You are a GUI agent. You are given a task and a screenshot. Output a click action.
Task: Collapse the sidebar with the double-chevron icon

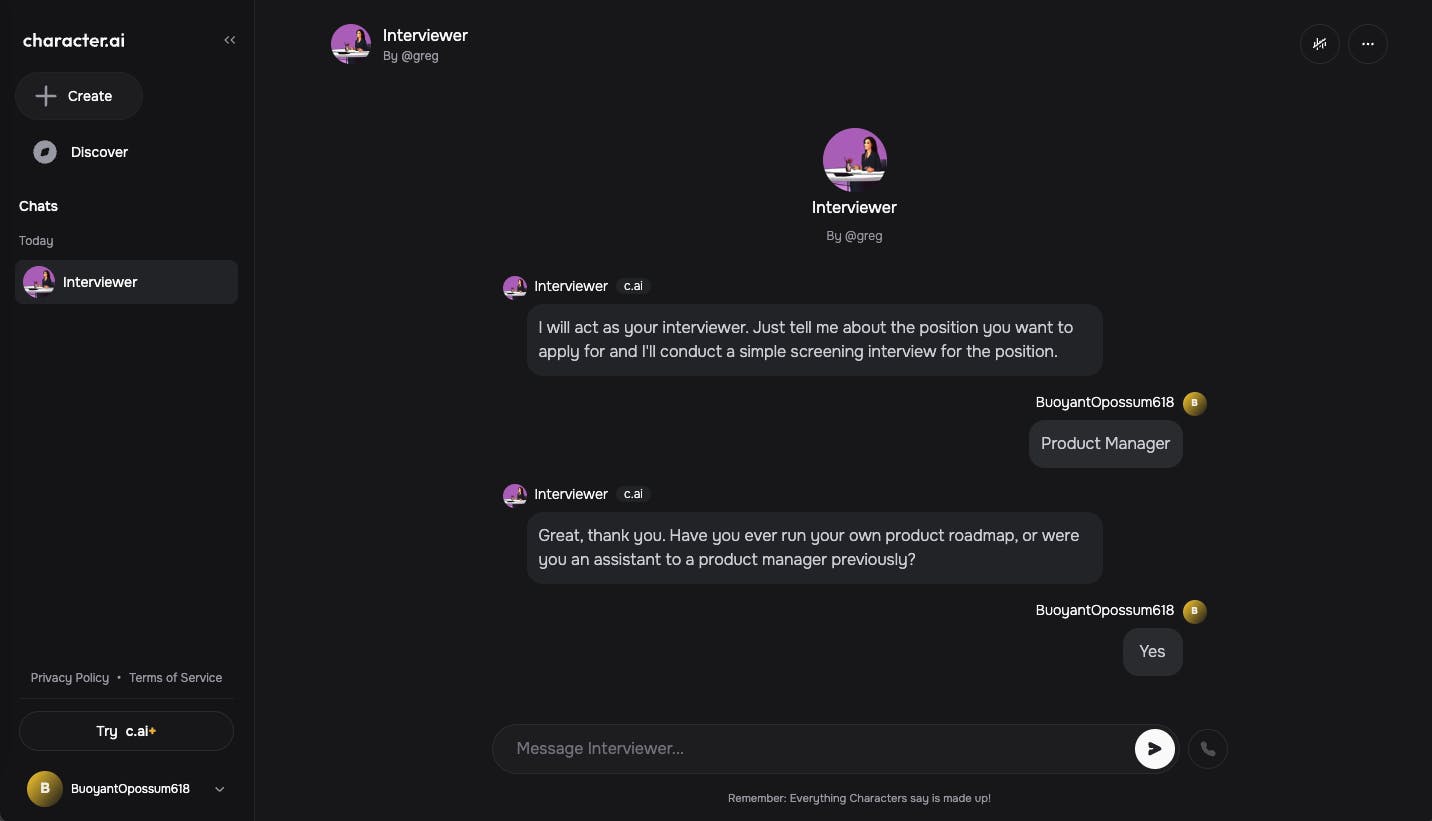coord(230,40)
